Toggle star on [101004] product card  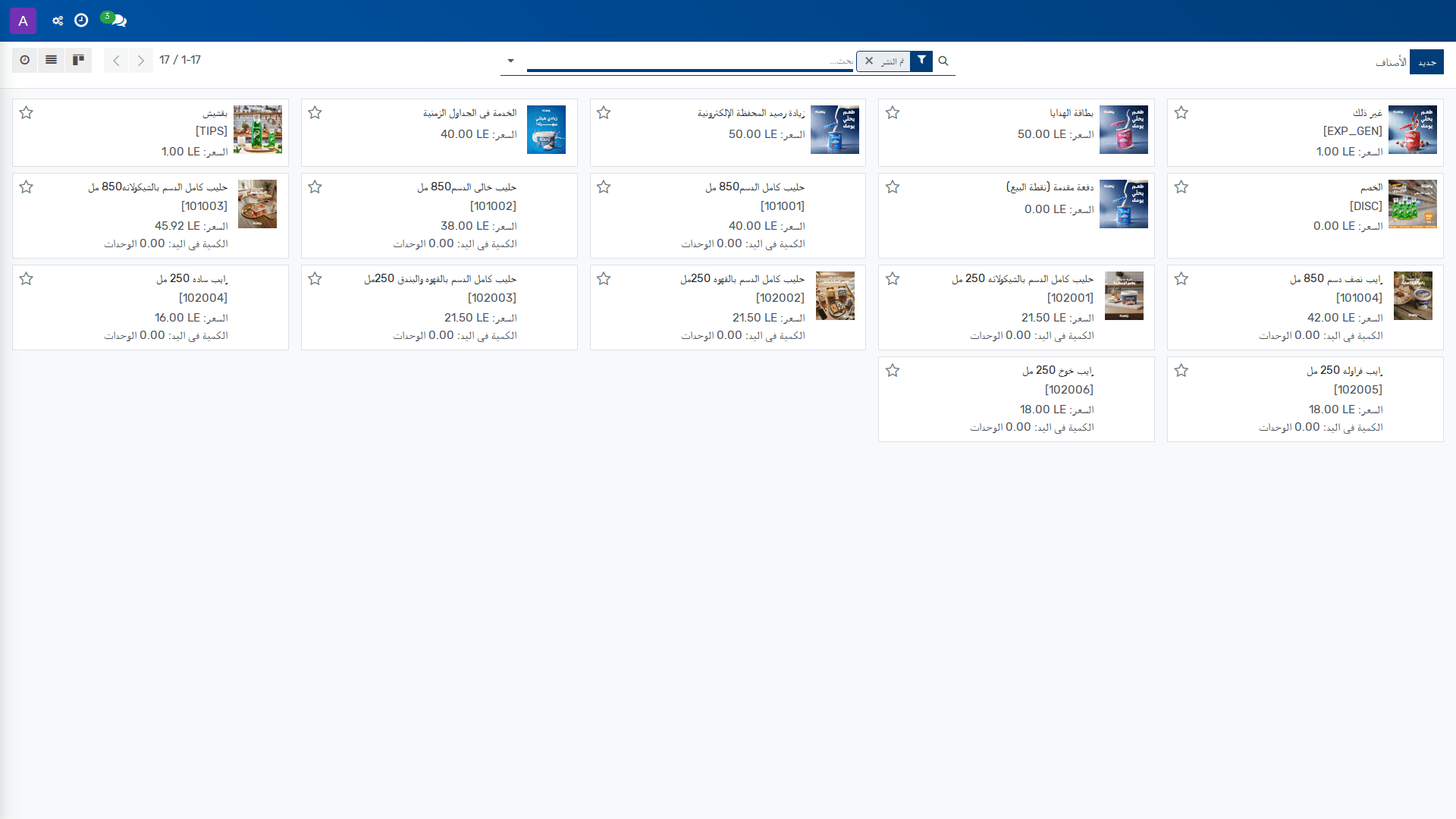click(1181, 279)
